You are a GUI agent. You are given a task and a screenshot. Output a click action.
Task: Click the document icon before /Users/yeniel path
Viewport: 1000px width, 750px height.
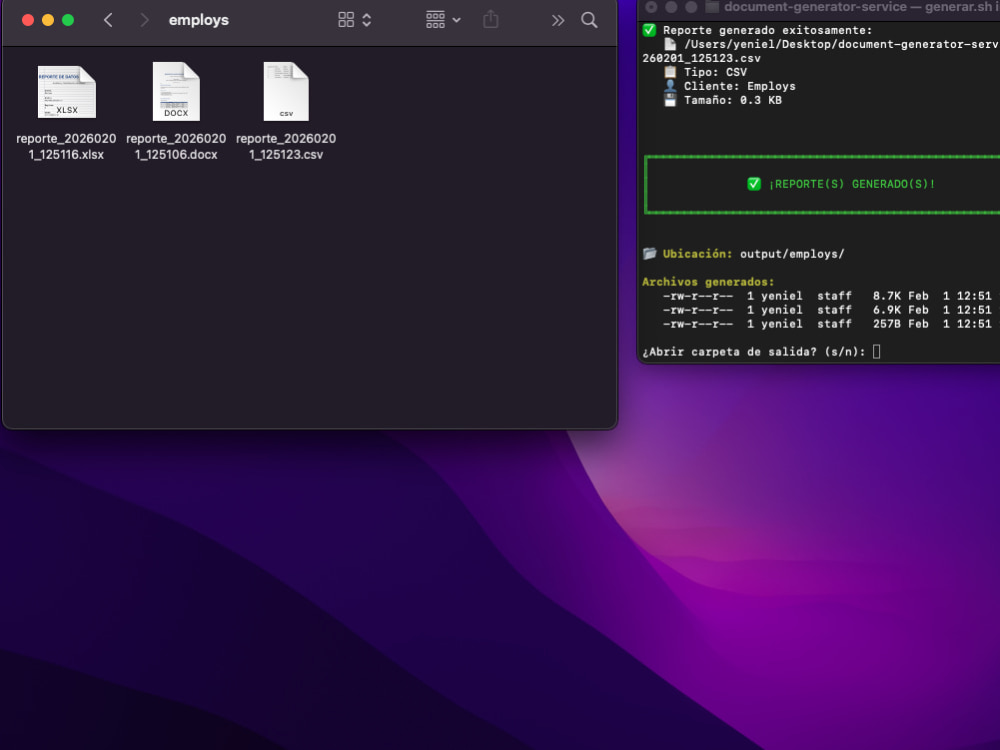pos(670,44)
